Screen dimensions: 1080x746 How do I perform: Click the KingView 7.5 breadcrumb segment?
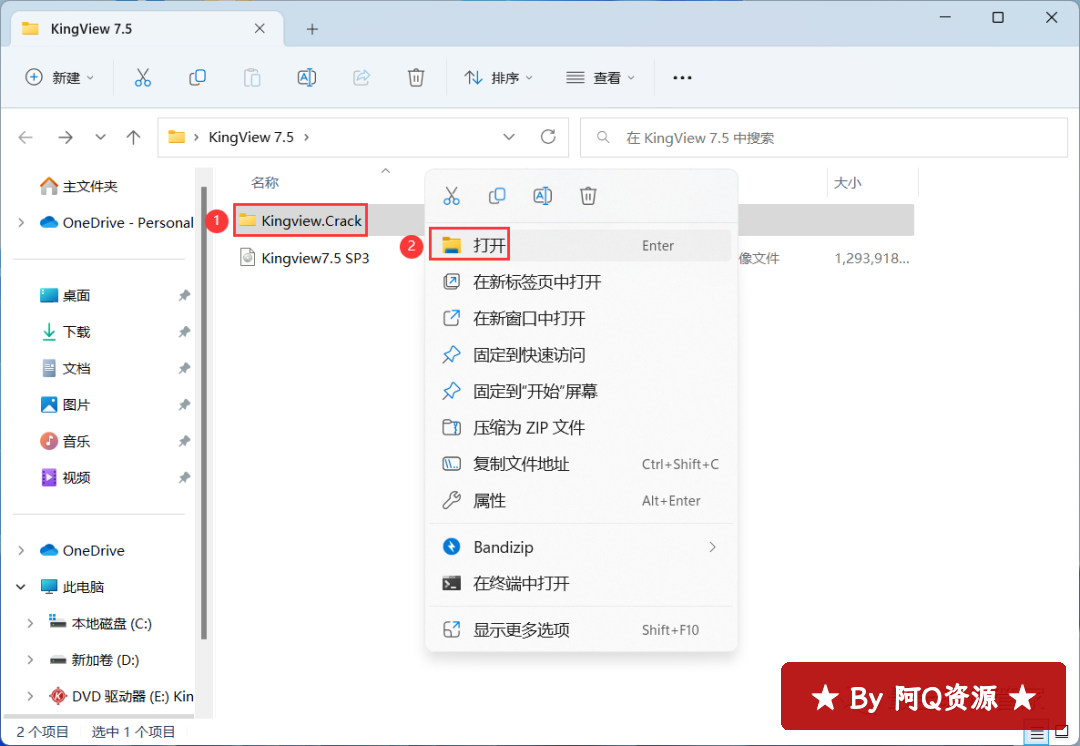pyautogui.click(x=251, y=137)
